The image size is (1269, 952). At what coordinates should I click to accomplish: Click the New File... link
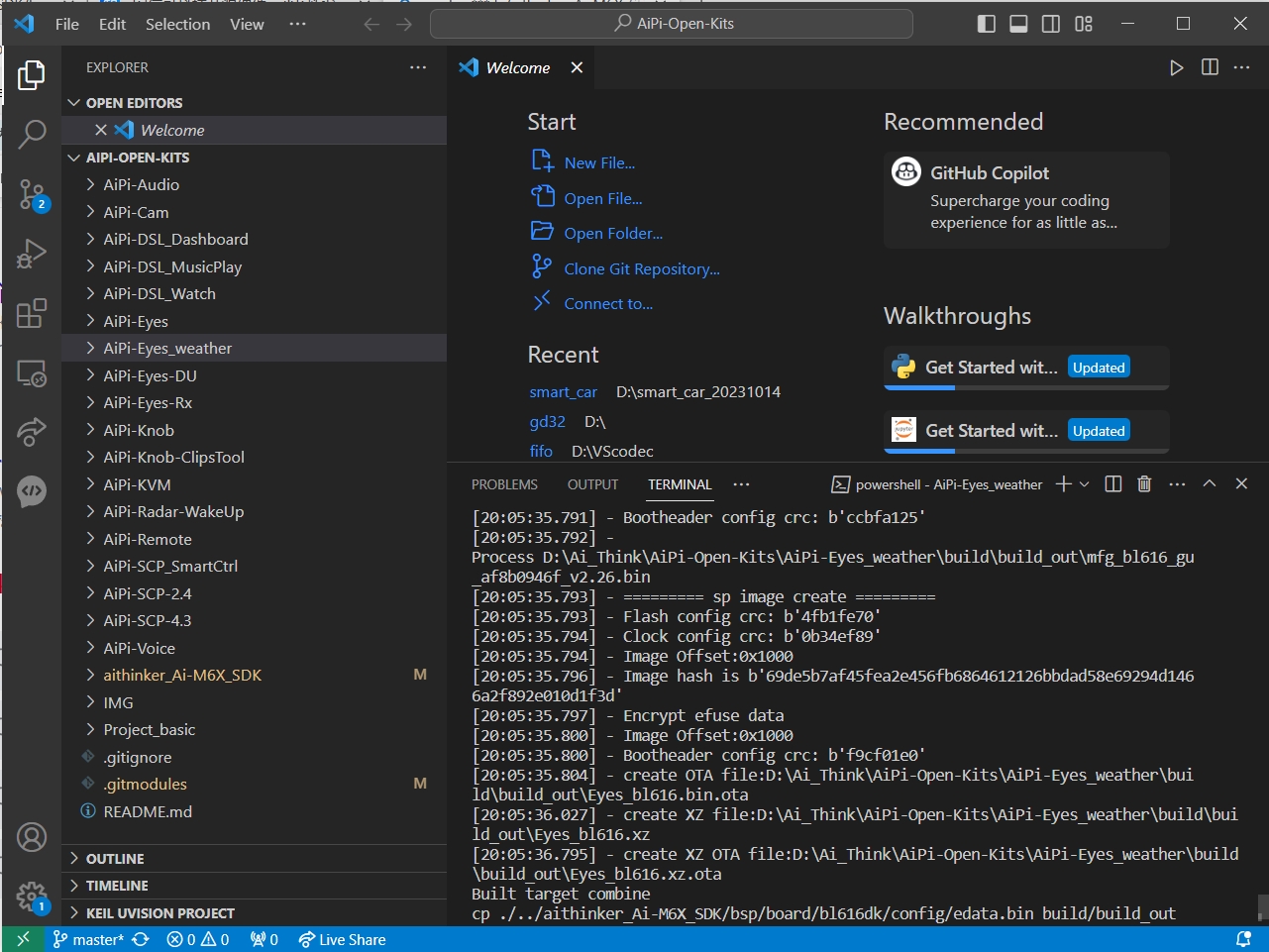(599, 162)
